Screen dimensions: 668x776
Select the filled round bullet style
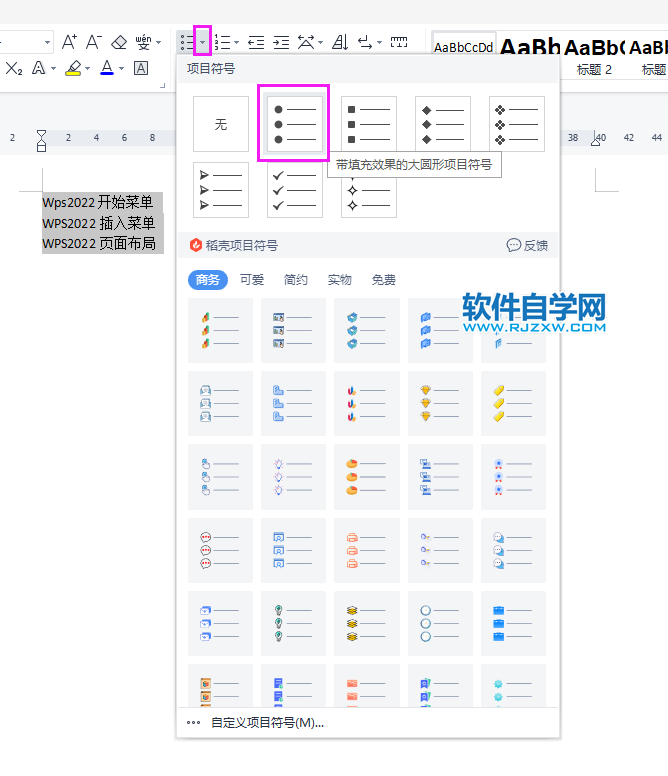coord(295,124)
